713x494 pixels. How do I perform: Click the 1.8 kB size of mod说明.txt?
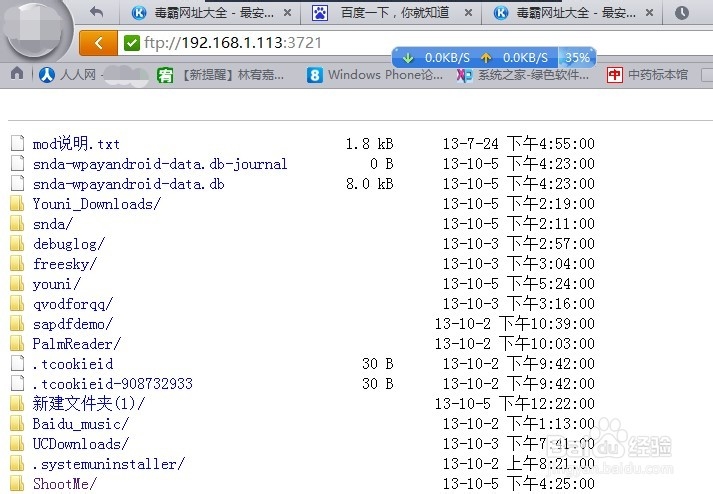pos(369,144)
